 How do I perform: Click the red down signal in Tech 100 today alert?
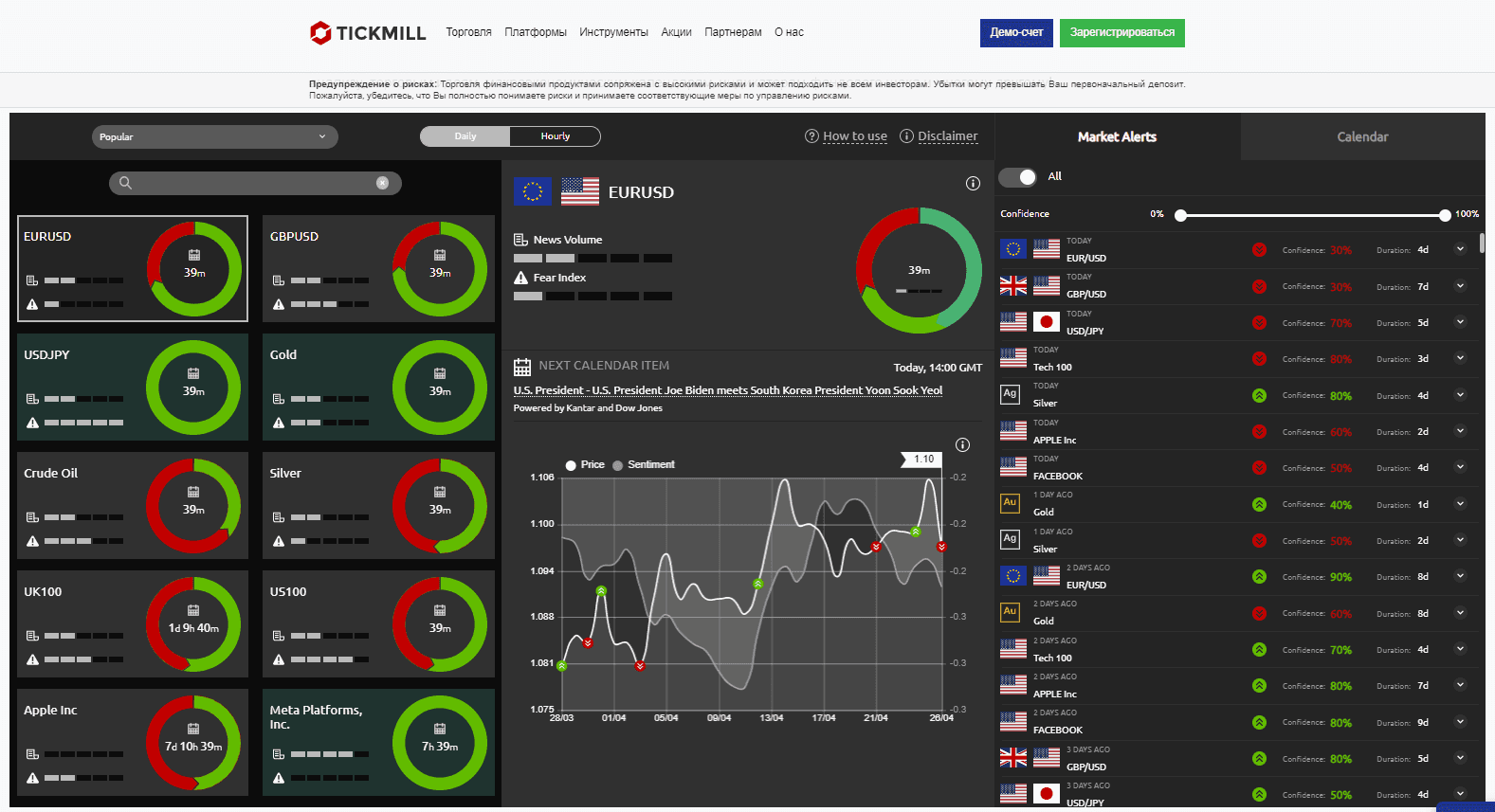click(x=1259, y=359)
